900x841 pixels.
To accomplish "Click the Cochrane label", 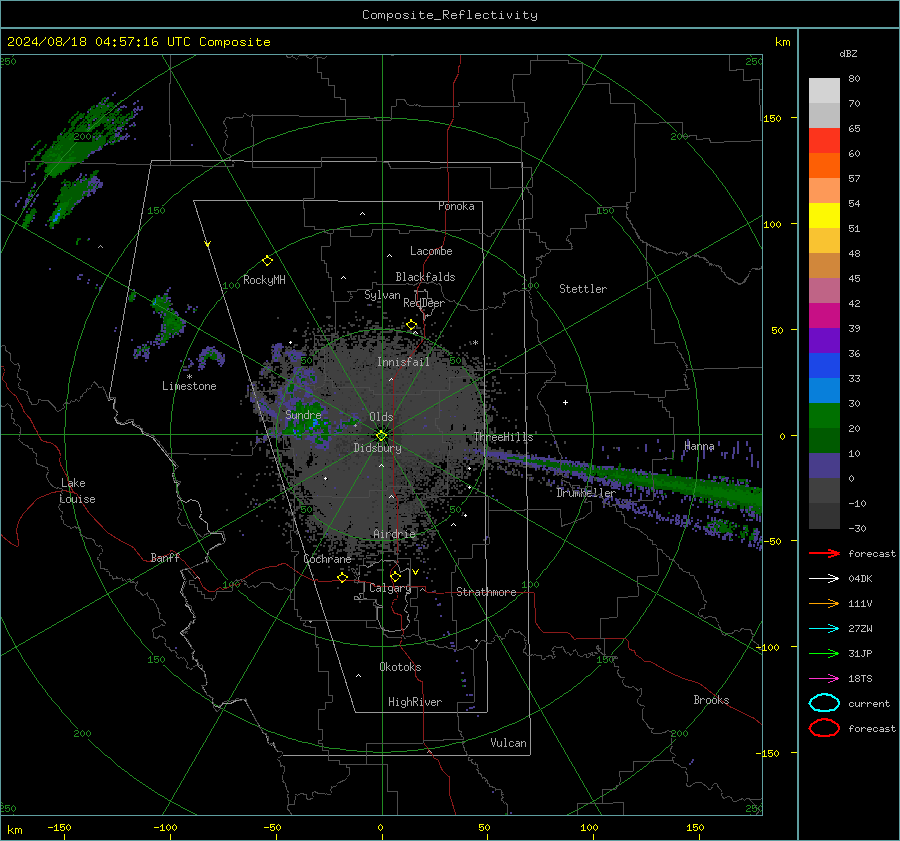I will [327, 559].
